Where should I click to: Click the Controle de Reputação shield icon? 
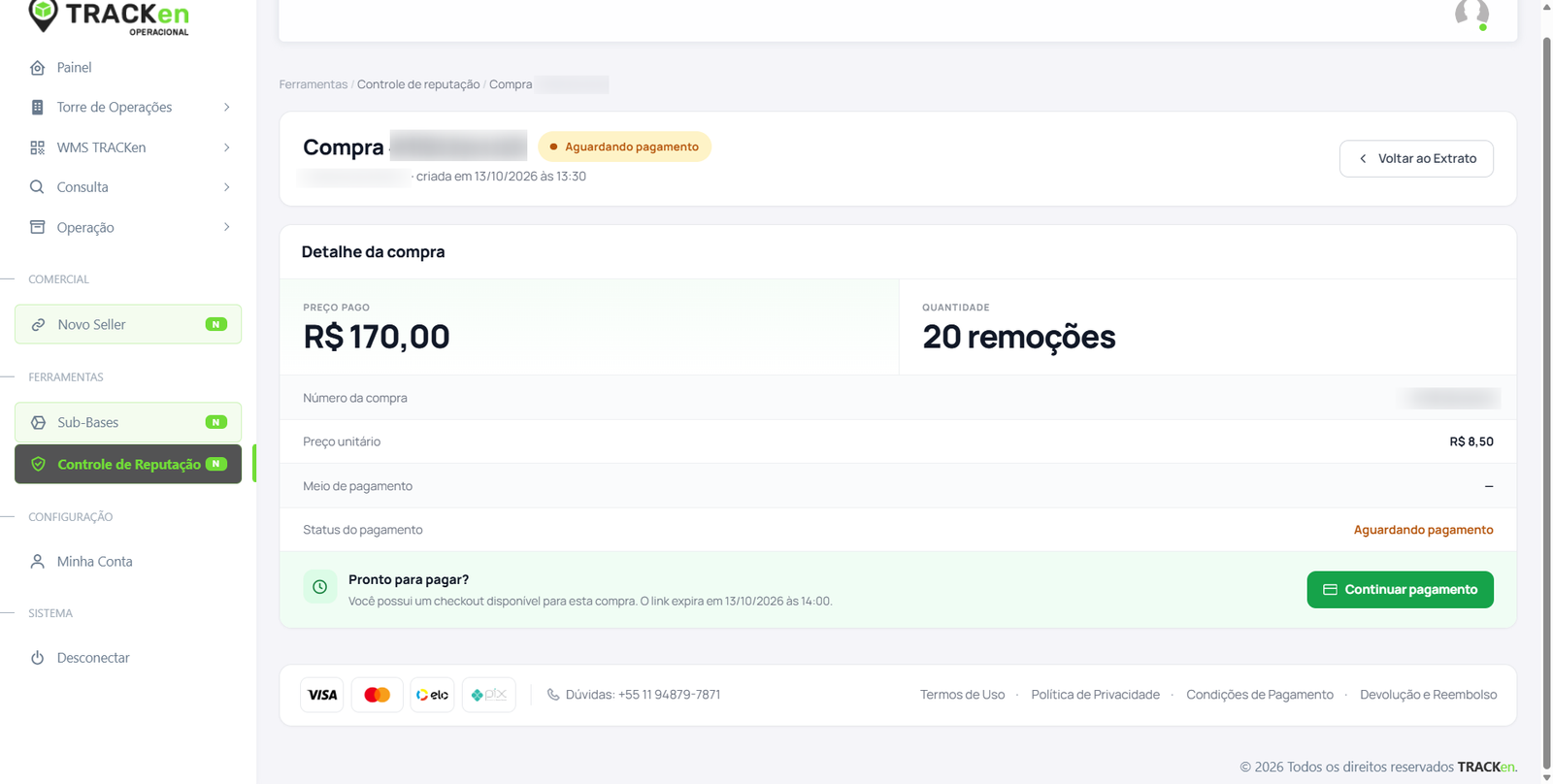[x=38, y=465]
